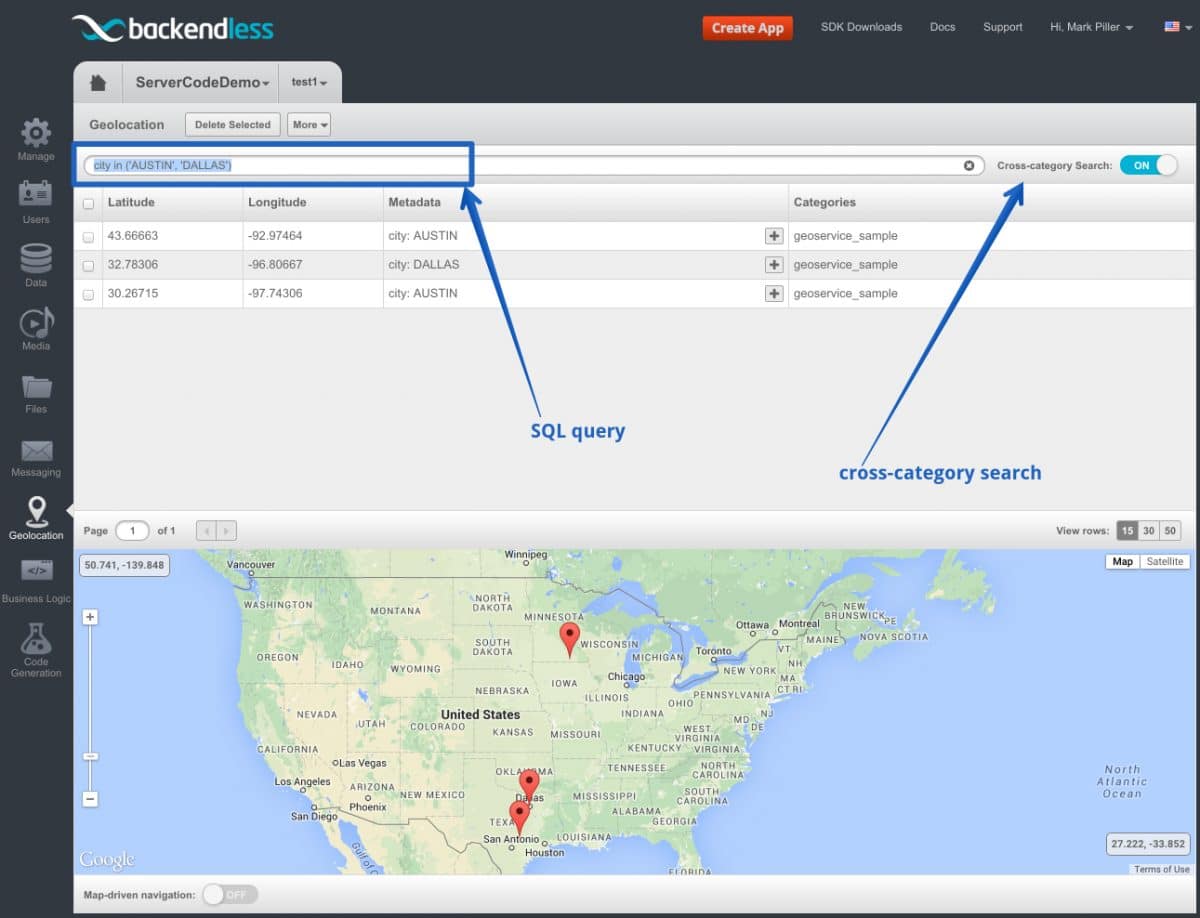Sort by the Latitude column header
Image resolution: width=1200 pixels, height=918 pixels.
[131, 202]
